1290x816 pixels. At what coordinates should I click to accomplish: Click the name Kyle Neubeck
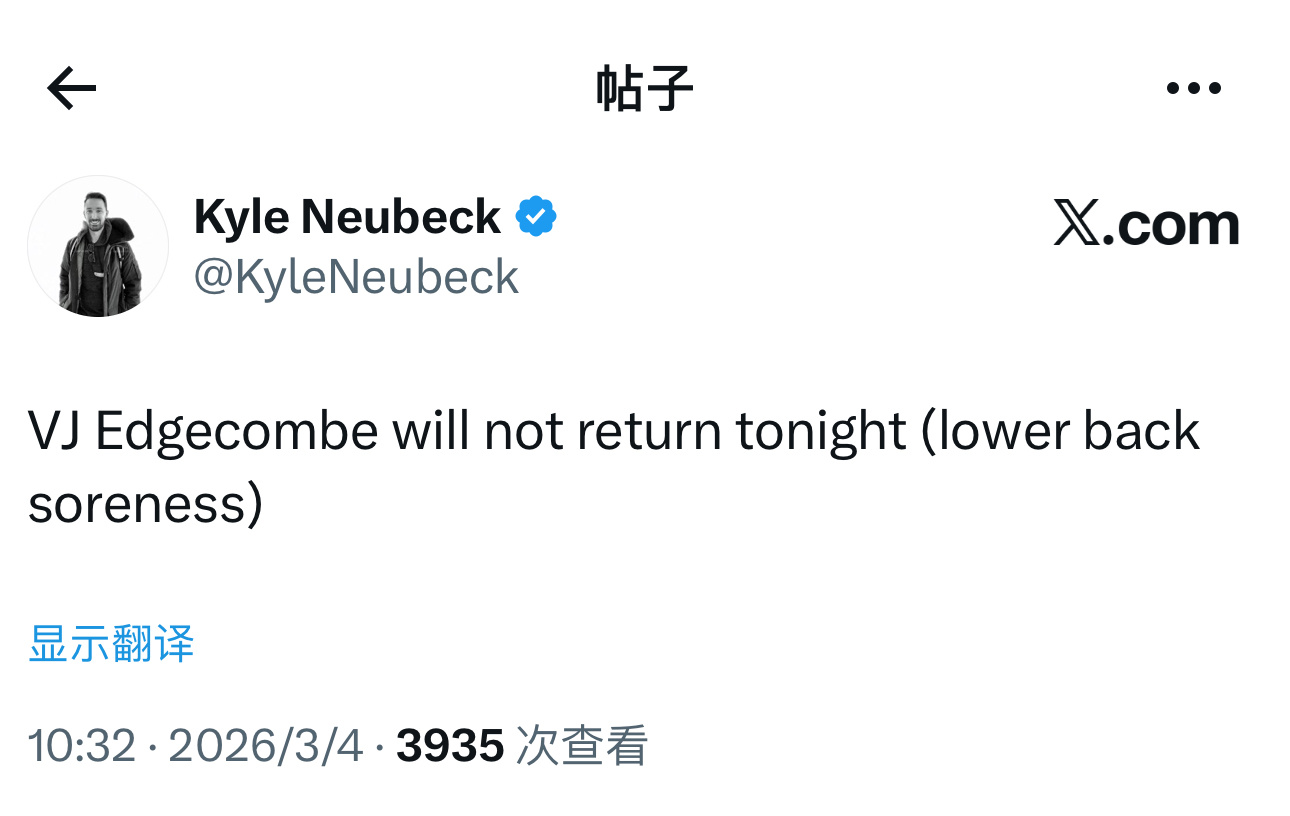click(x=348, y=216)
